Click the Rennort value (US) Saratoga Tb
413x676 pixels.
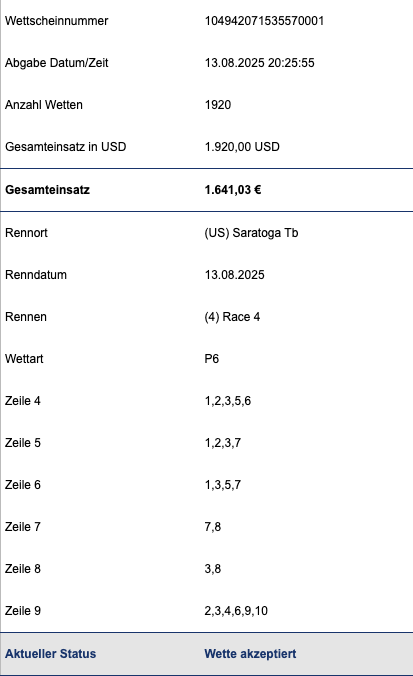pos(251,233)
